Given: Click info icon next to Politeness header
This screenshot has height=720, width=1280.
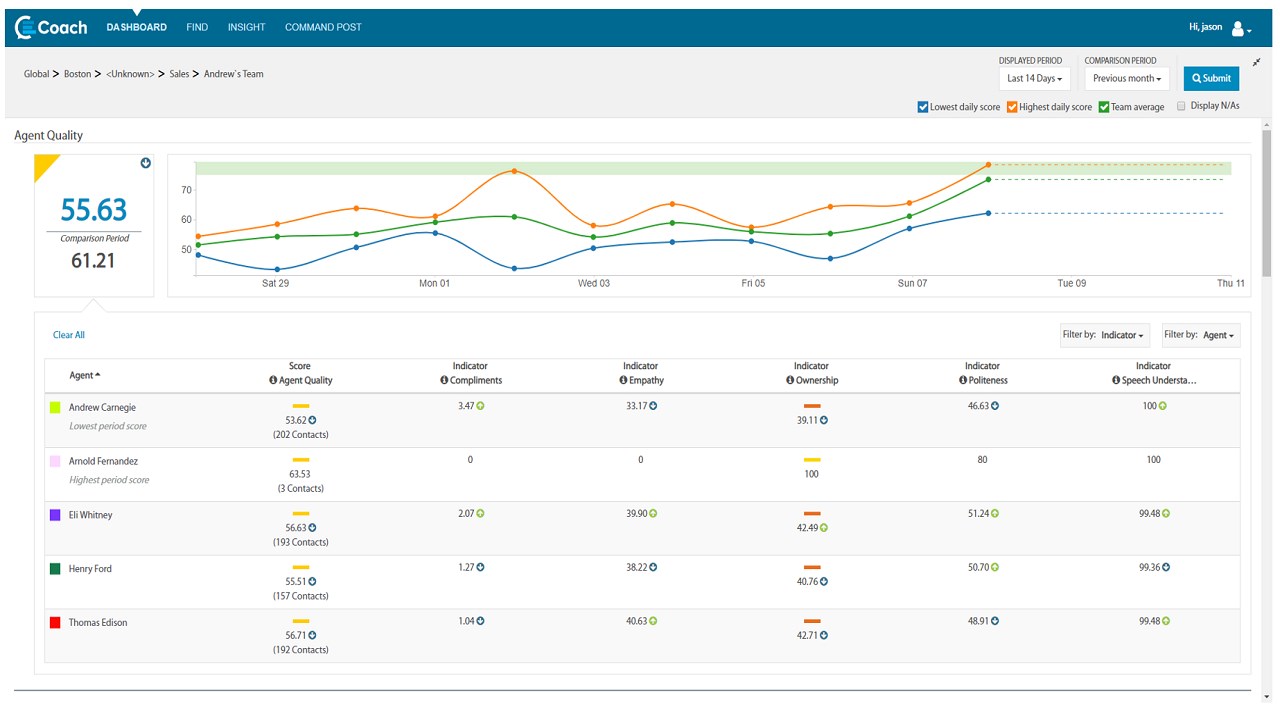Looking at the screenshot, I should tap(963, 381).
